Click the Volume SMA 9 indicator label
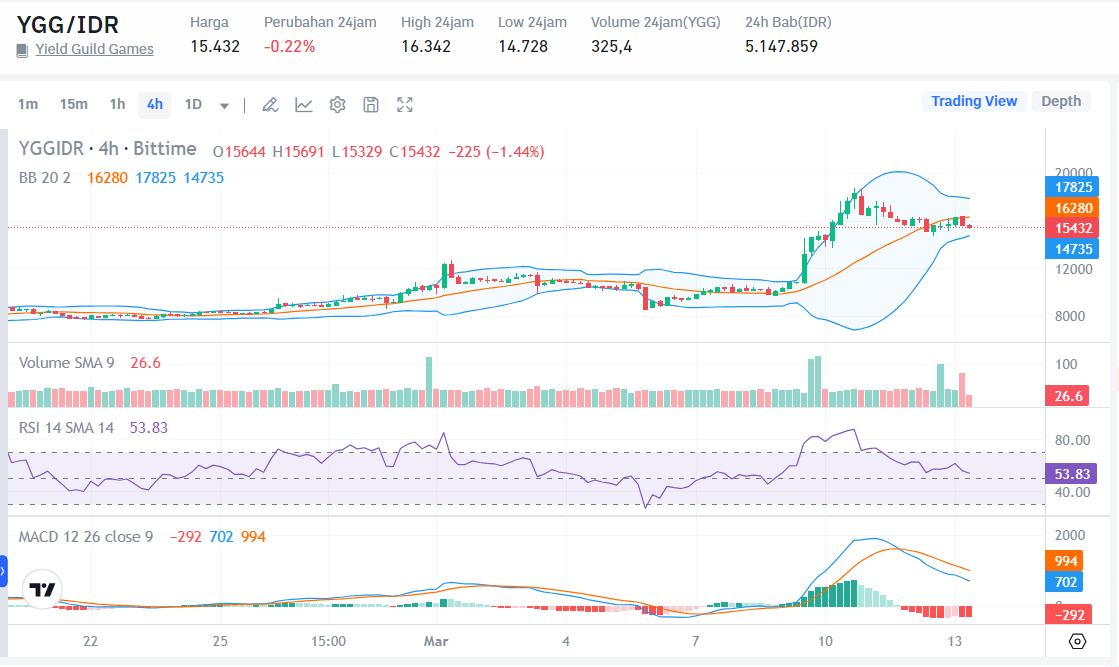Screen dimensions: 1119x667 pos(66,362)
